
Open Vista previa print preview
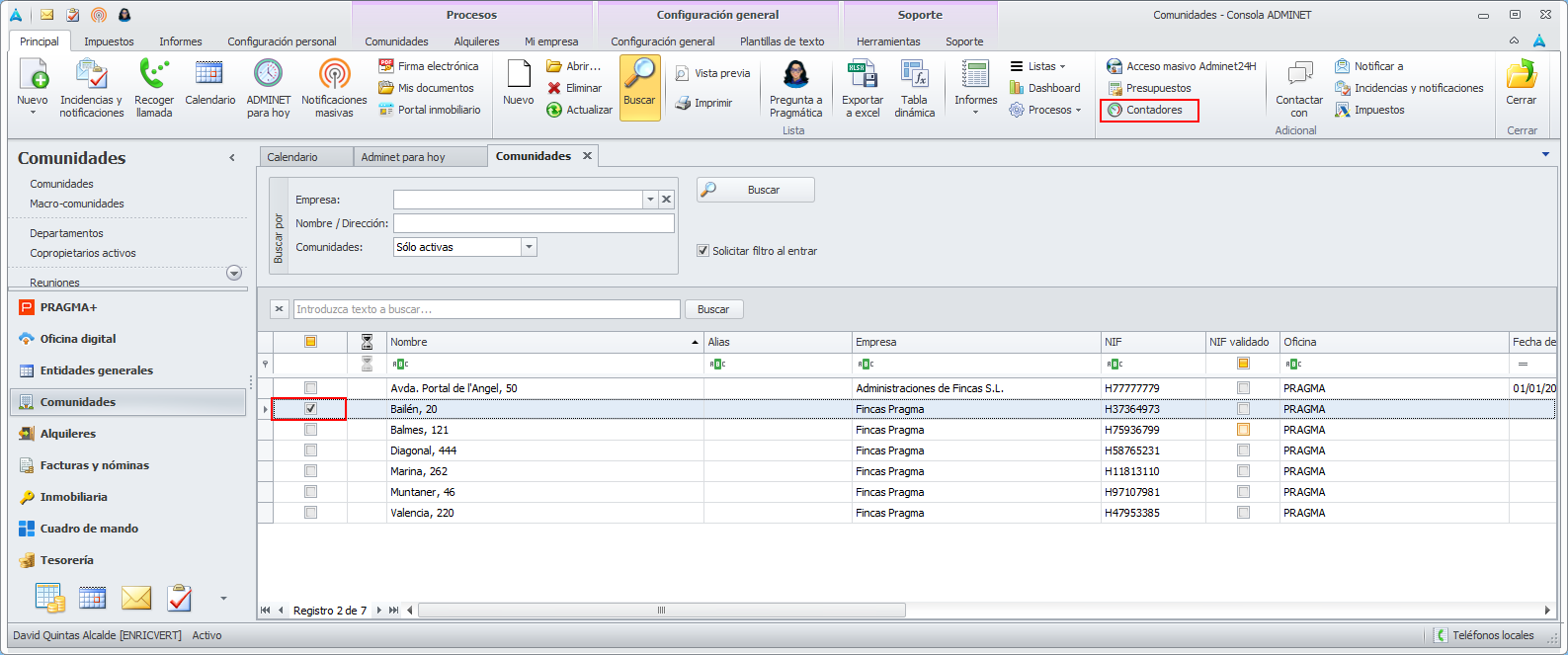coord(712,73)
